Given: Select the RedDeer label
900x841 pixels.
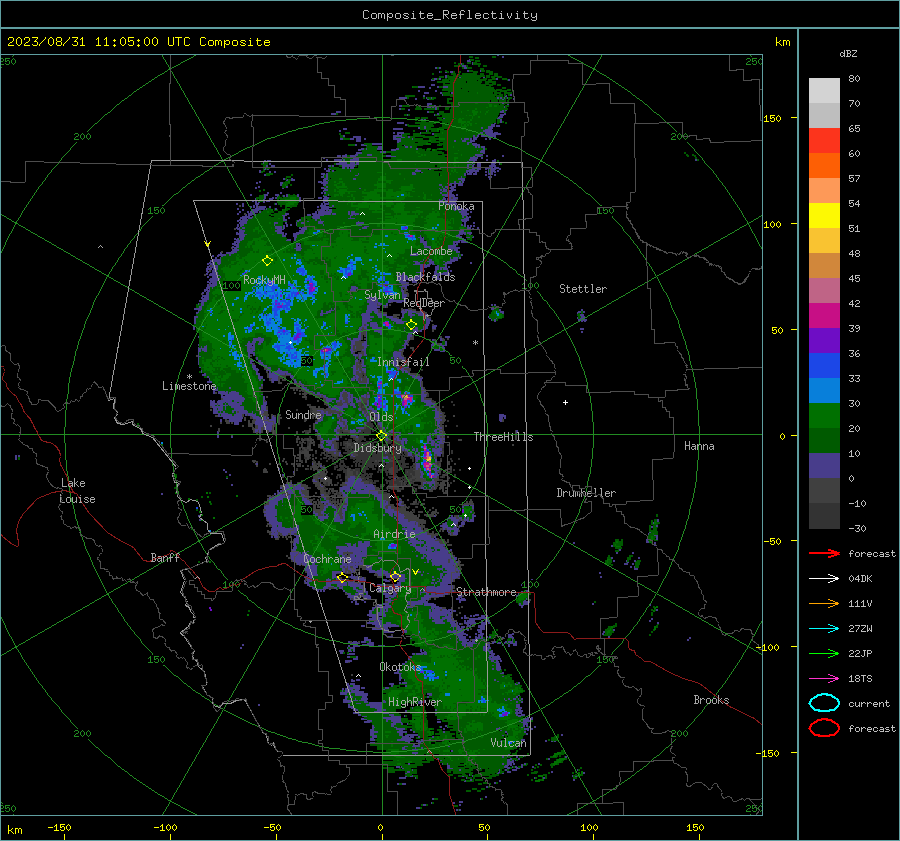Looking at the screenshot, I should pyautogui.click(x=424, y=303).
